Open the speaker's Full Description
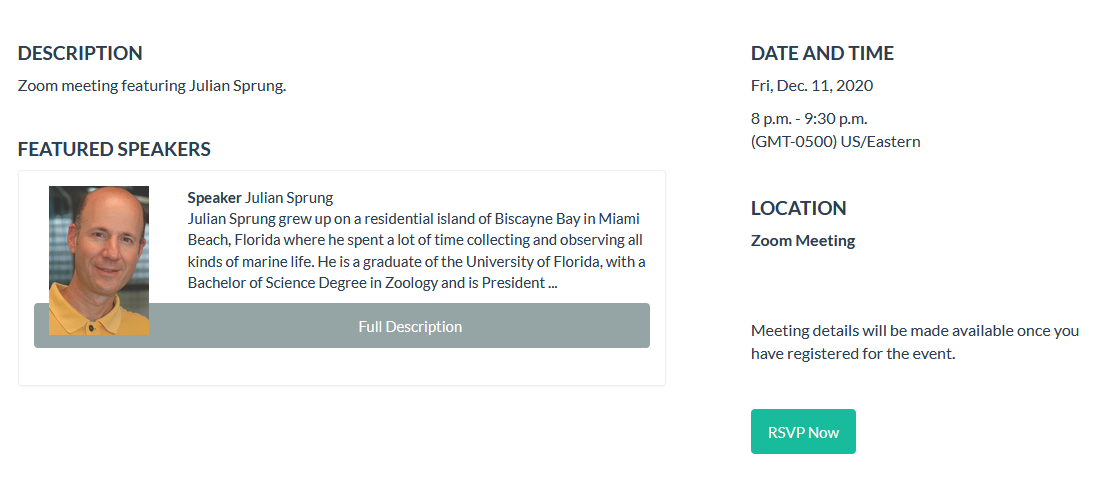The image size is (1095, 489). click(x=410, y=327)
